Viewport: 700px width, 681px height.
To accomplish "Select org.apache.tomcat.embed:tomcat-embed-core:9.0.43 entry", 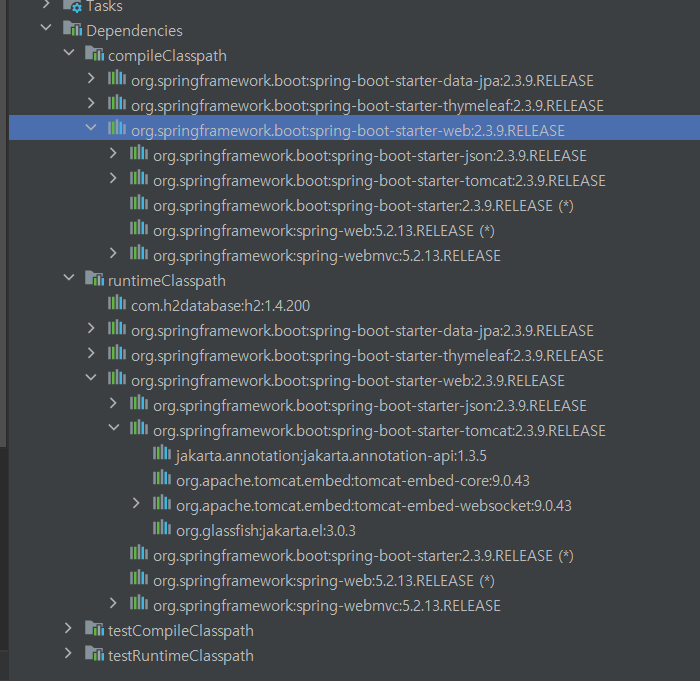I will click(353, 480).
